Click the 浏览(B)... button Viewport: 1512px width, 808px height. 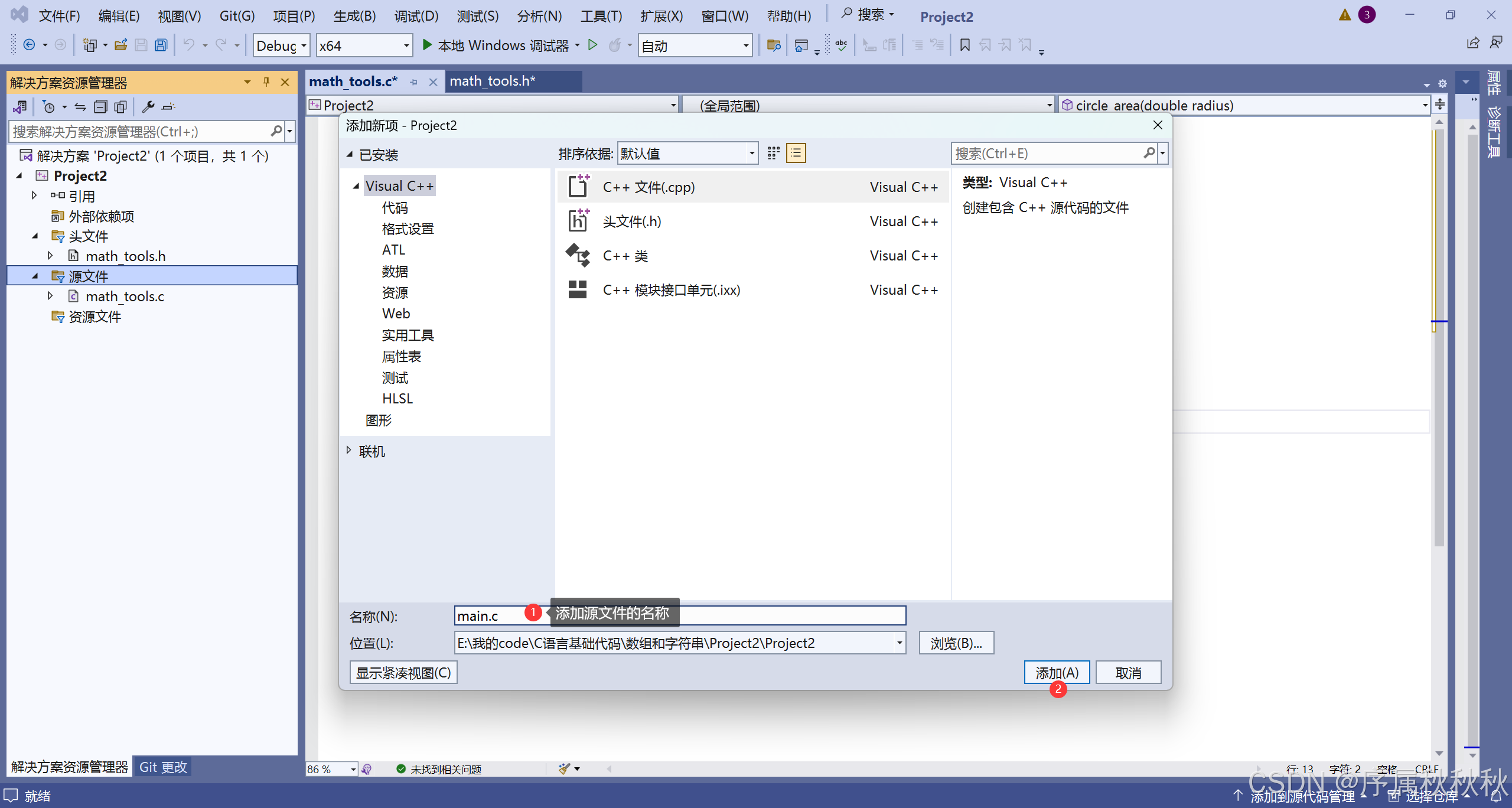[x=956, y=643]
